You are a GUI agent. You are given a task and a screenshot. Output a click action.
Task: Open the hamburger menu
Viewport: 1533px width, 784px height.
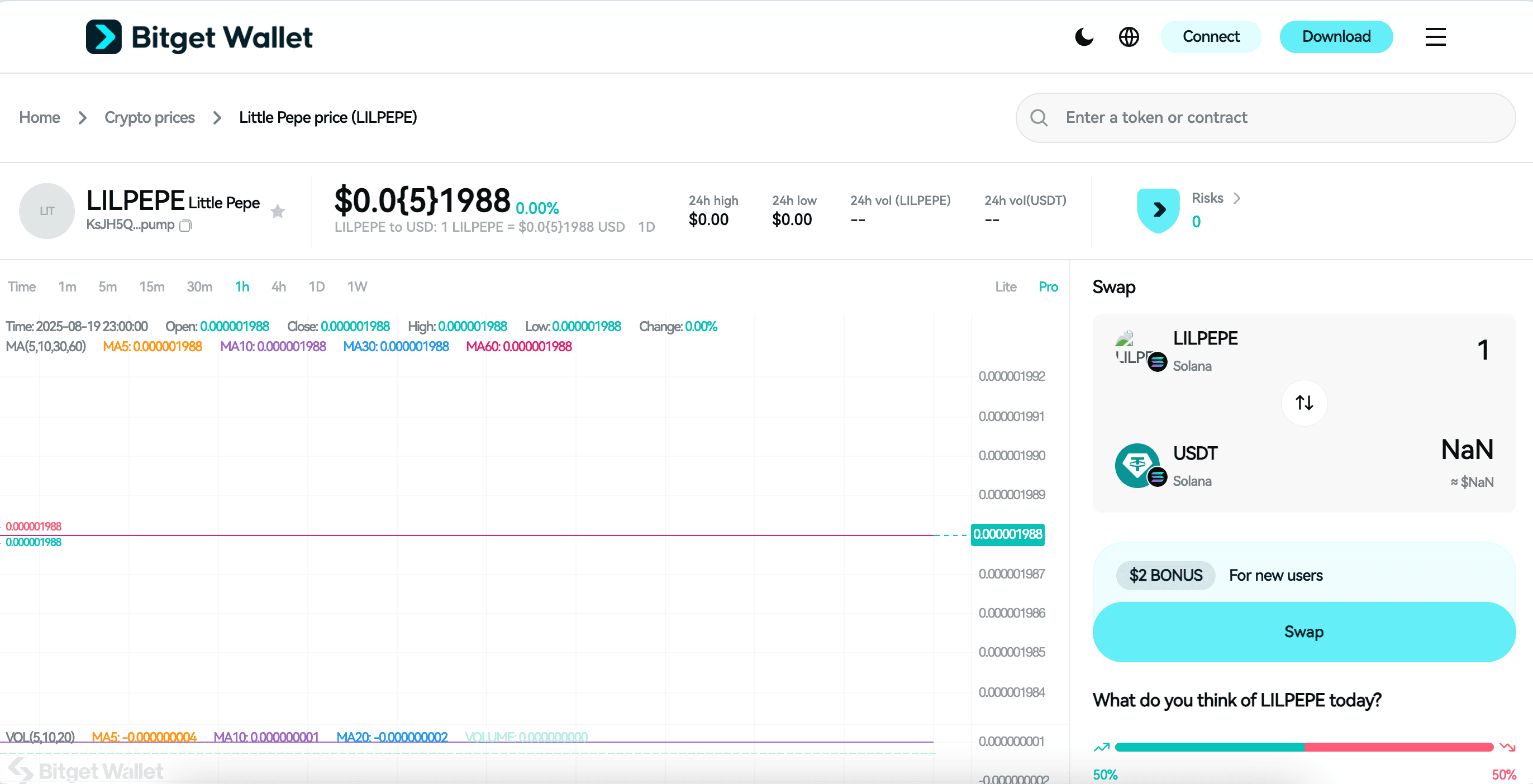(1435, 37)
